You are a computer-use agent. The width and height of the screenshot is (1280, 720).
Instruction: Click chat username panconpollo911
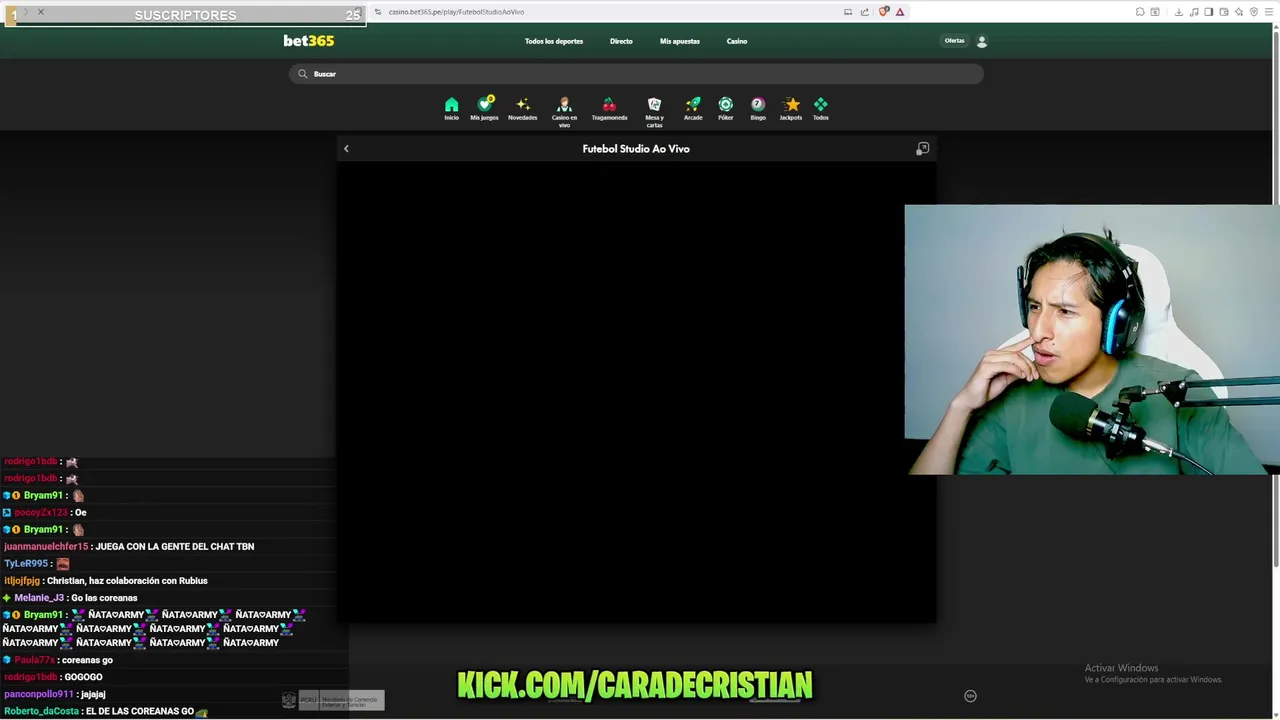[x=39, y=694]
